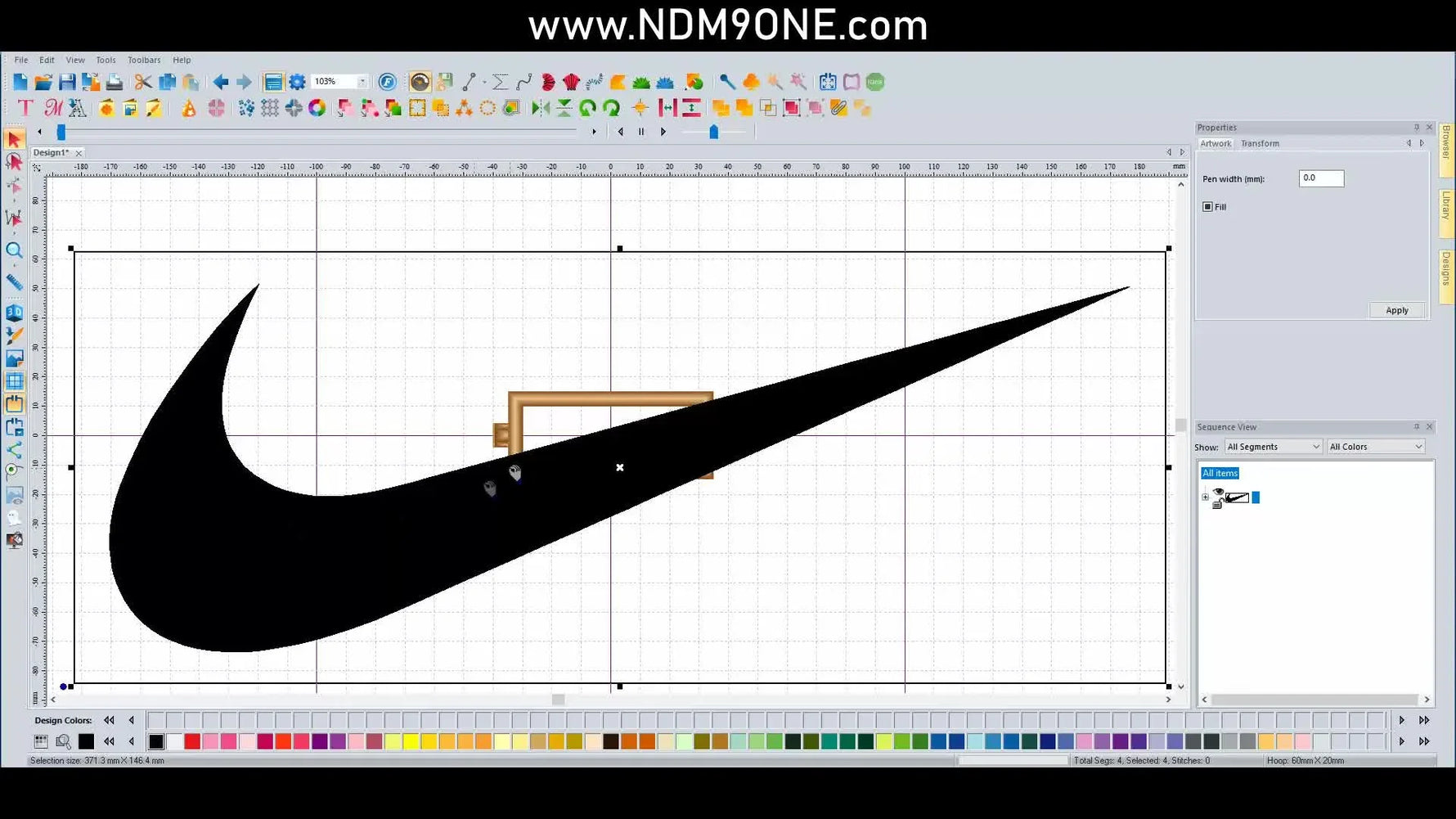Viewport: 1456px width, 819px height.
Task: Click the Print icon in the toolbar
Action: (x=115, y=82)
